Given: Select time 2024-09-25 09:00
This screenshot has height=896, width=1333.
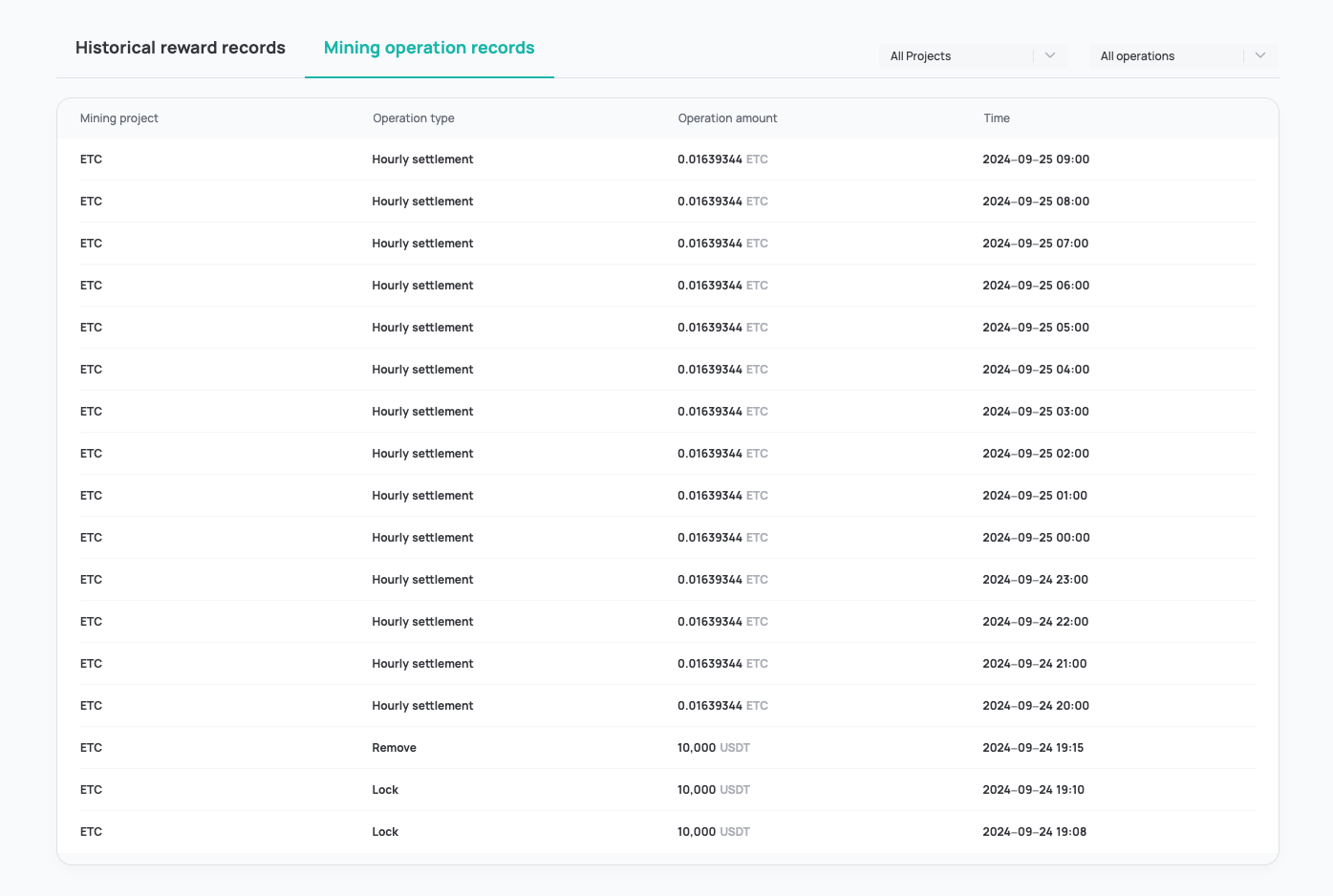Looking at the screenshot, I should [1036, 160].
